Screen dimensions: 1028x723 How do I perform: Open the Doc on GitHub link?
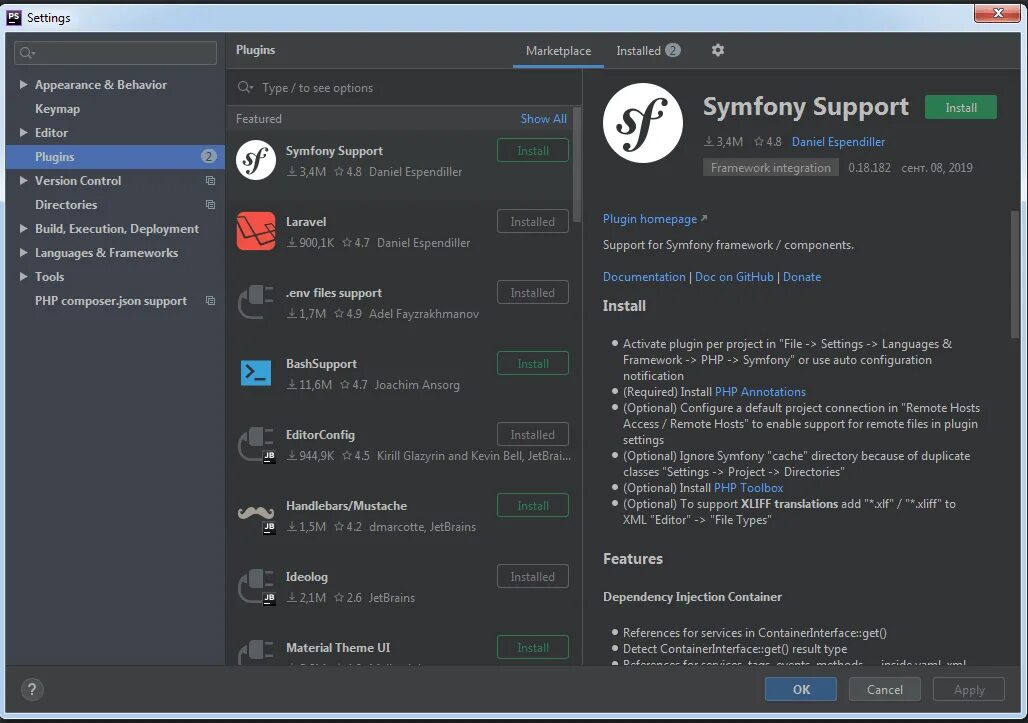(x=734, y=277)
